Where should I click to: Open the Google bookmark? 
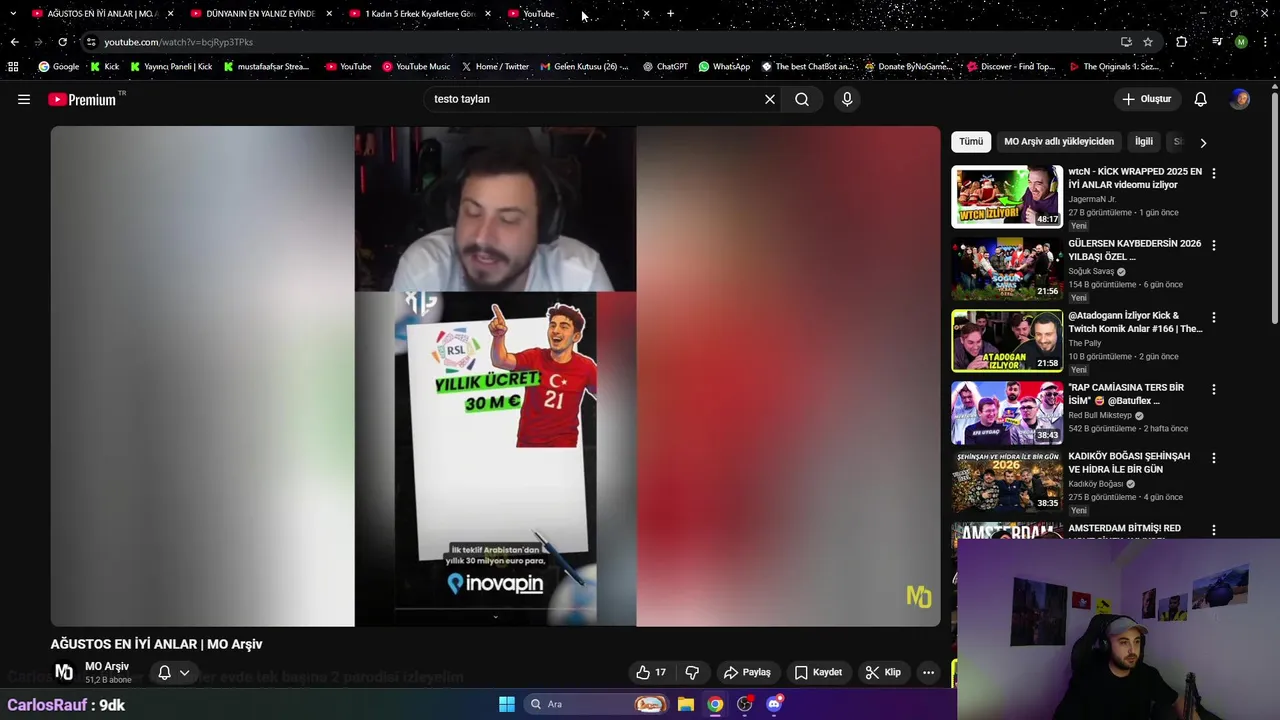(x=58, y=67)
